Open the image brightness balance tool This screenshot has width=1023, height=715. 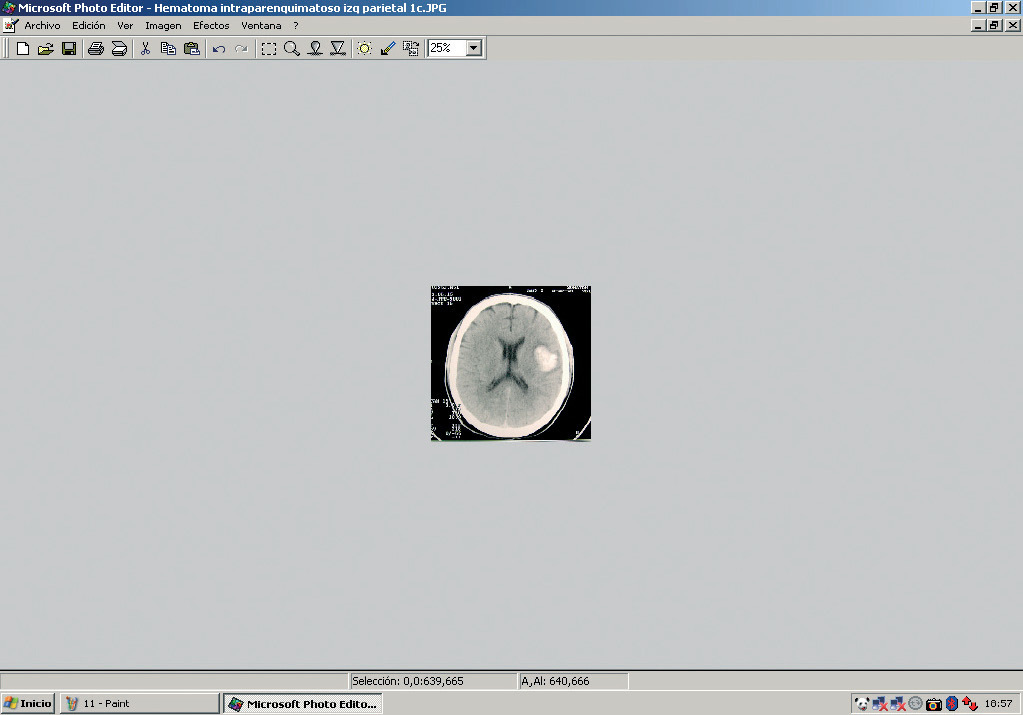(x=365, y=48)
